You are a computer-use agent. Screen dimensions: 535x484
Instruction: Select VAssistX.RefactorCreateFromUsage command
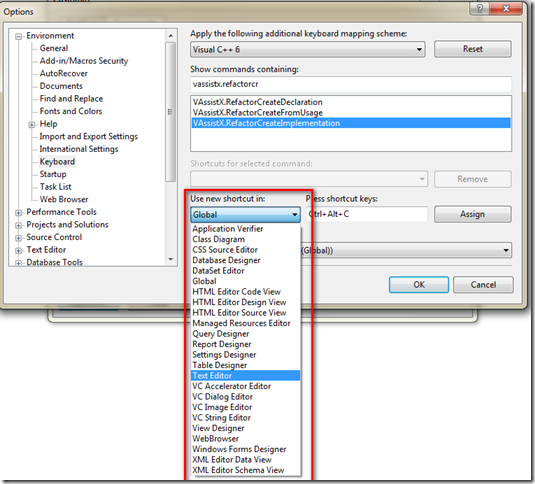tap(258, 113)
